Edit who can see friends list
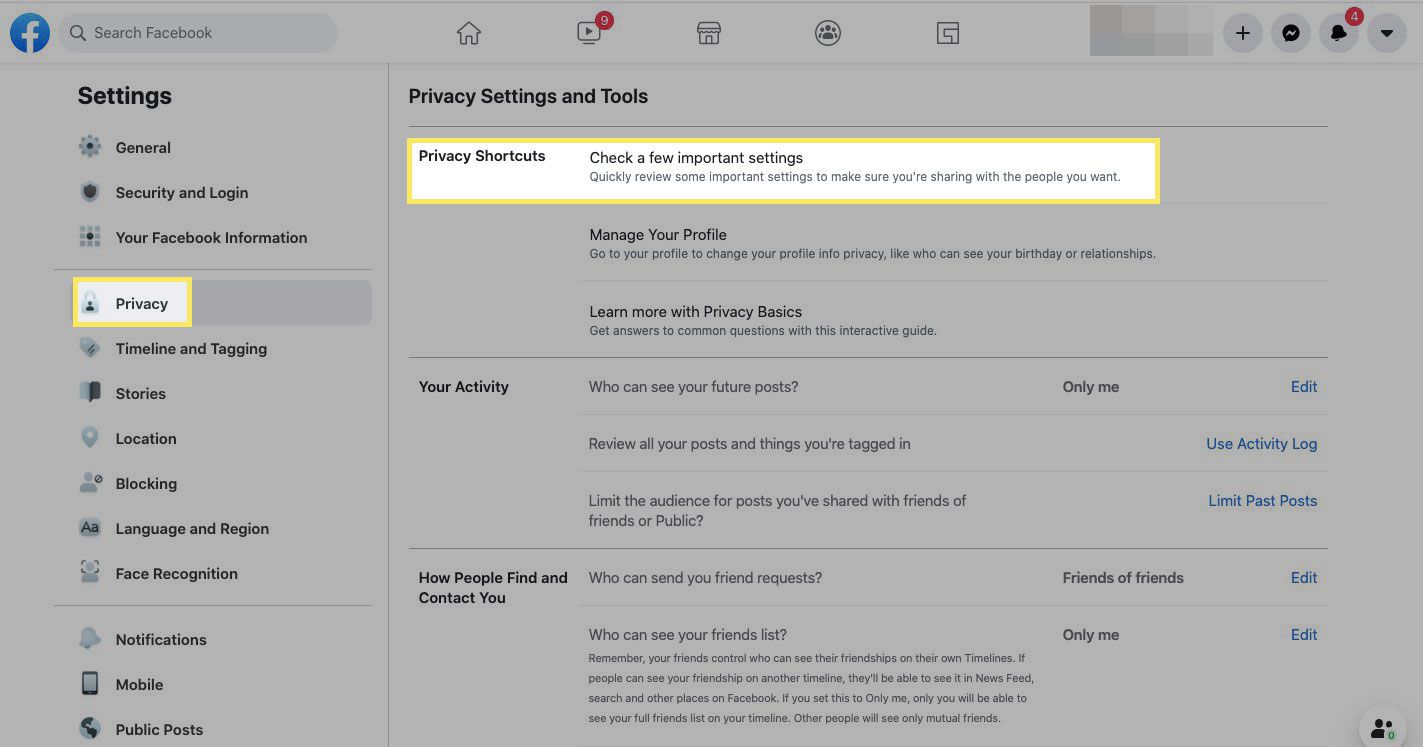The height and width of the screenshot is (747, 1423). [x=1304, y=635]
